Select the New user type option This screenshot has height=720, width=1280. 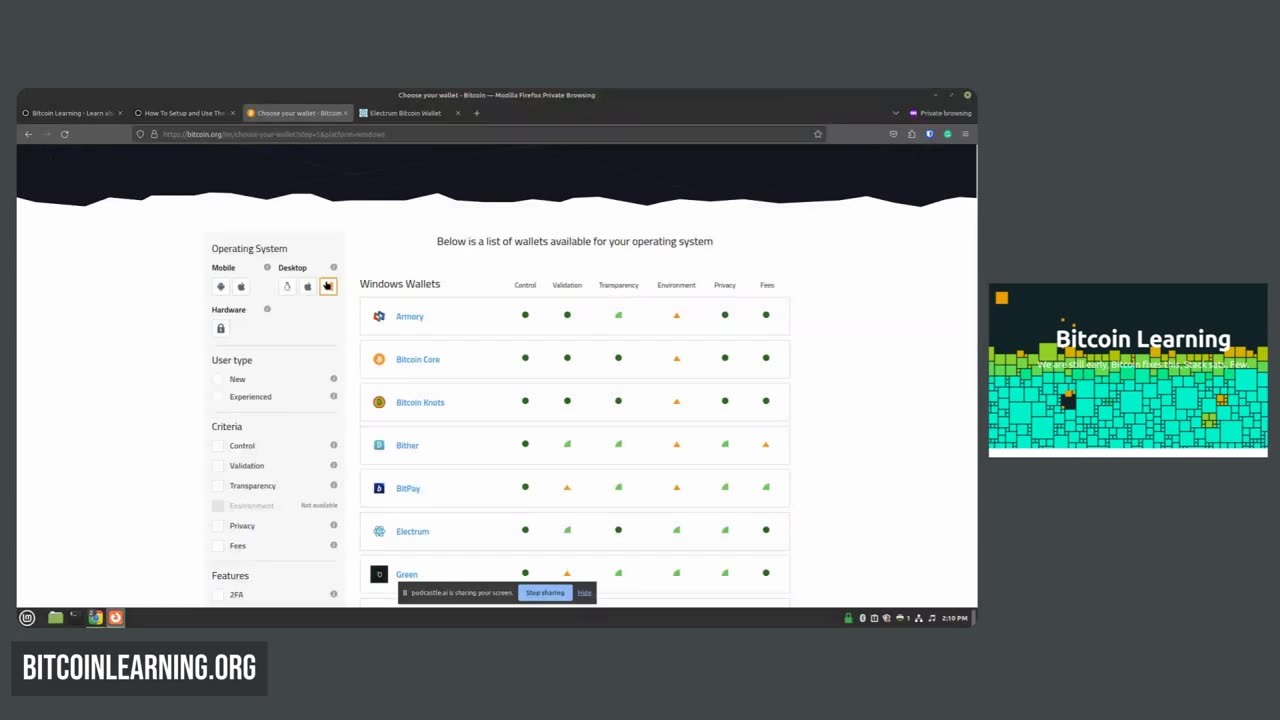(x=218, y=379)
